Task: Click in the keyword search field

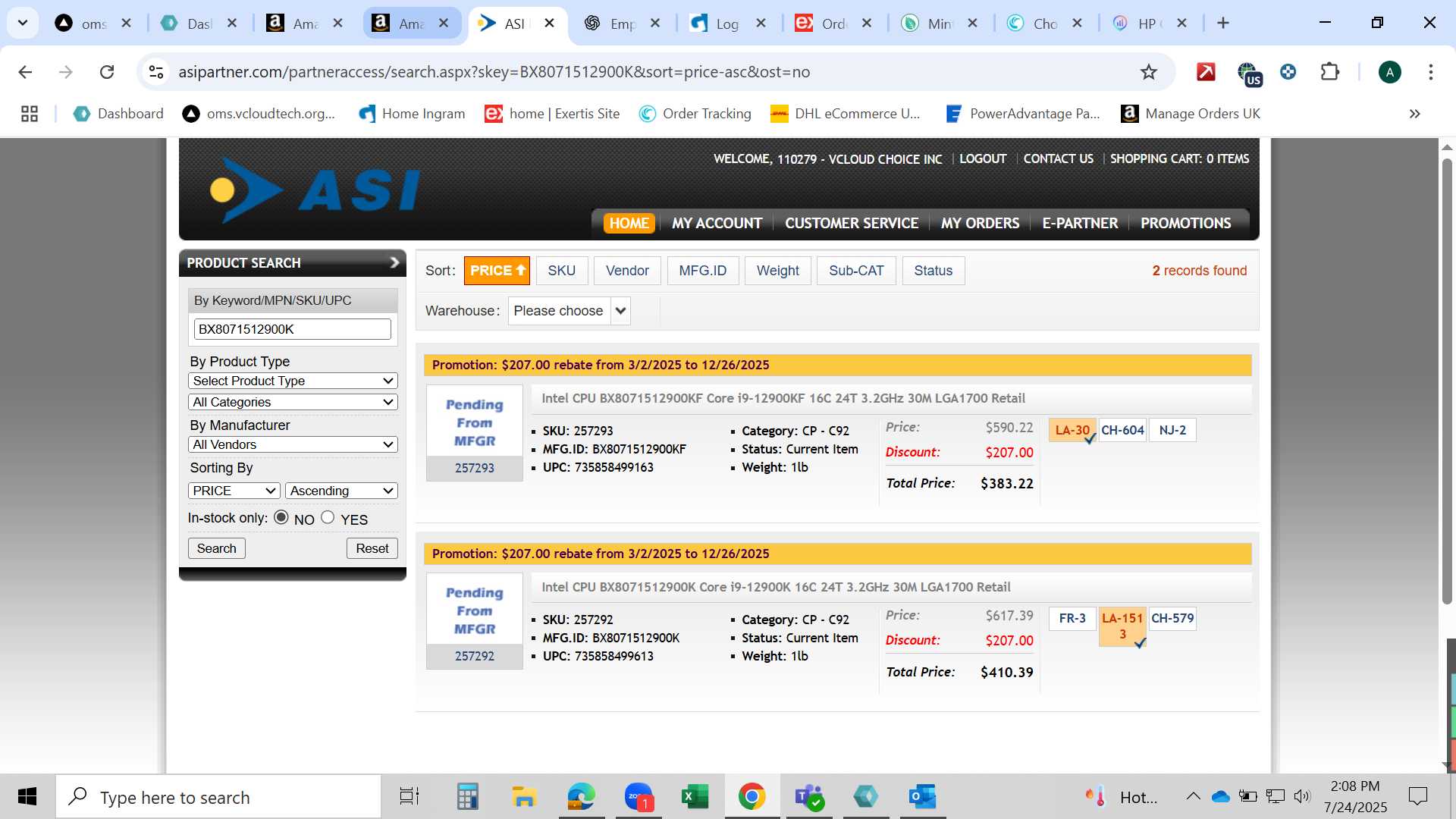Action: [x=293, y=329]
